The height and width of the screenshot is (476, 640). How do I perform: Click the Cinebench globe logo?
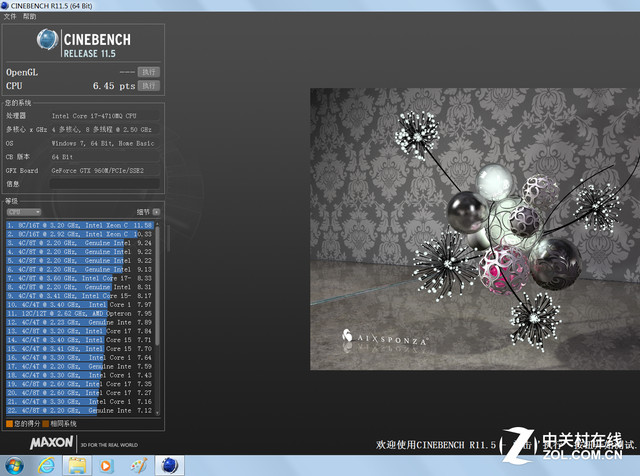click(48, 41)
